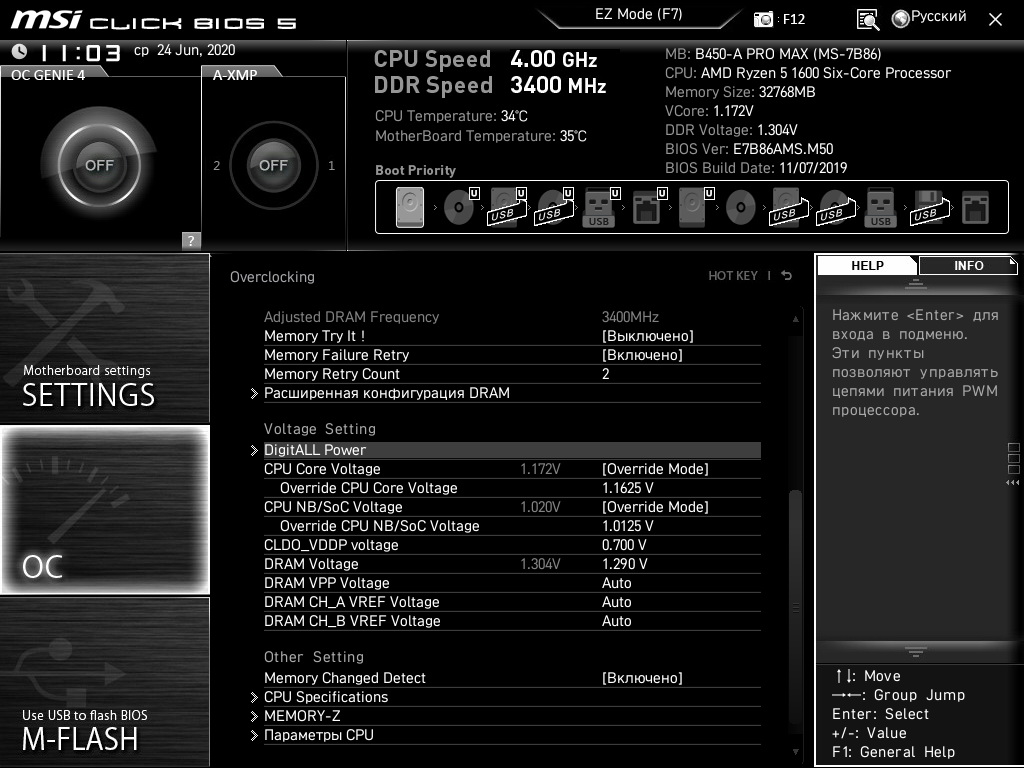Click the Adjusted DRAM Frequency row
The image size is (1024, 768).
(512, 317)
